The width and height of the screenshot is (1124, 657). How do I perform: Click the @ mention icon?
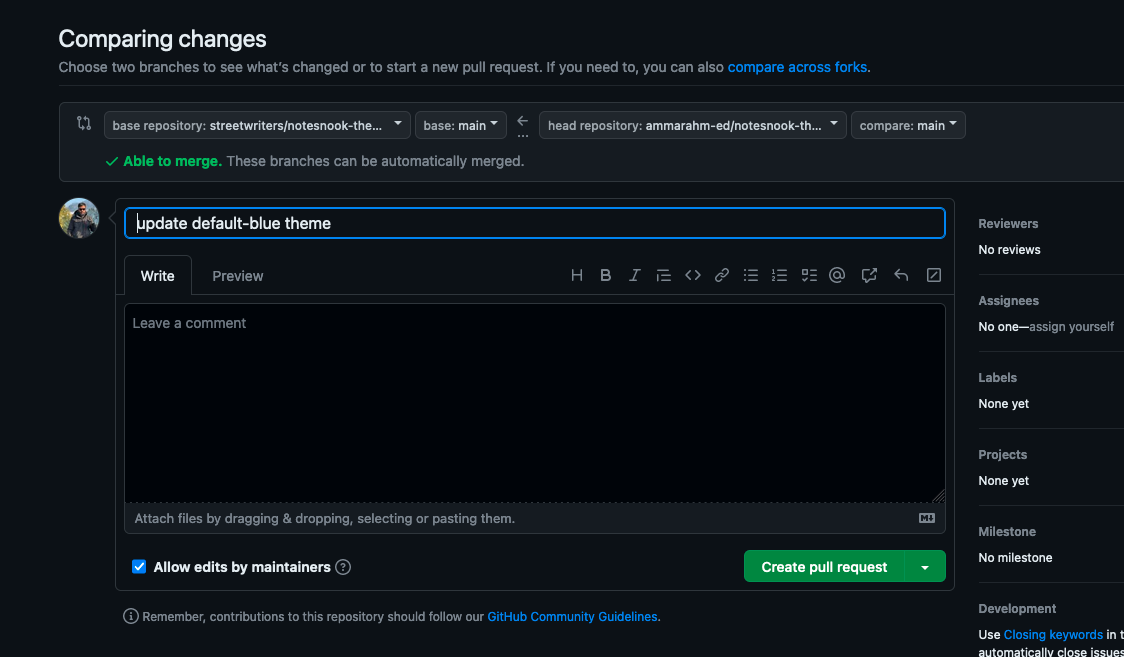click(838, 276)
